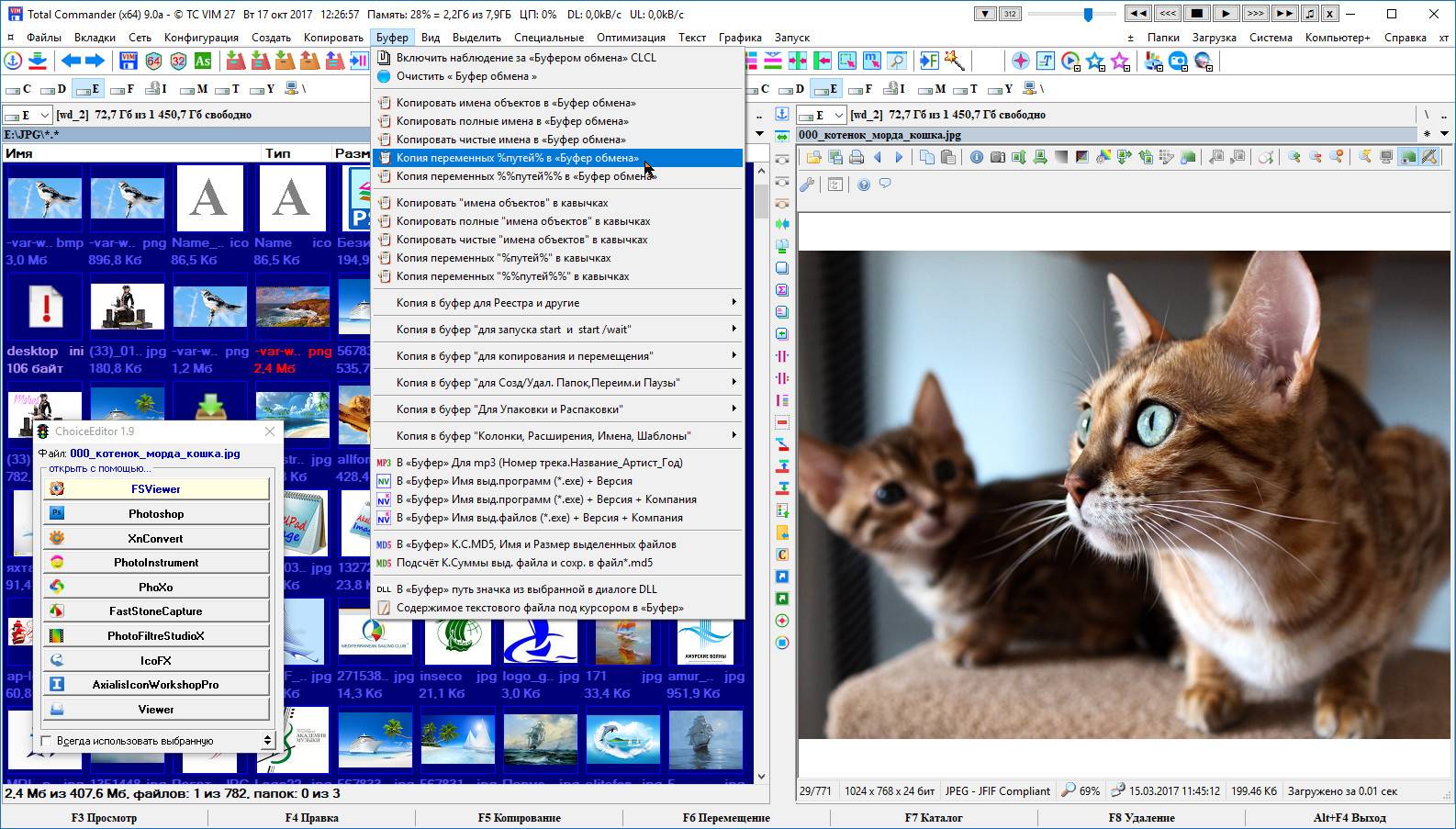Click the blue camera toolbar icon

pyautogui.click(x=1178, y=61)
